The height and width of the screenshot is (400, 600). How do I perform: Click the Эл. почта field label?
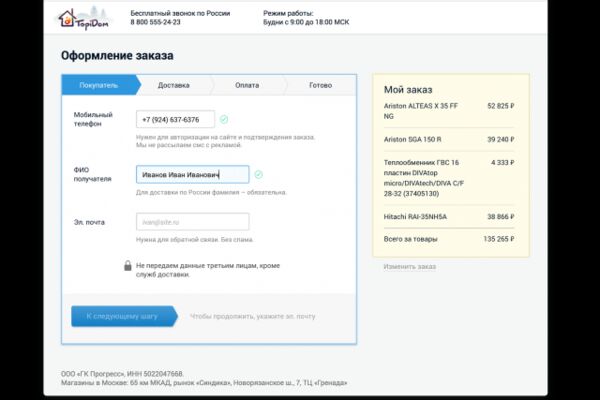[x=89, y=222]
